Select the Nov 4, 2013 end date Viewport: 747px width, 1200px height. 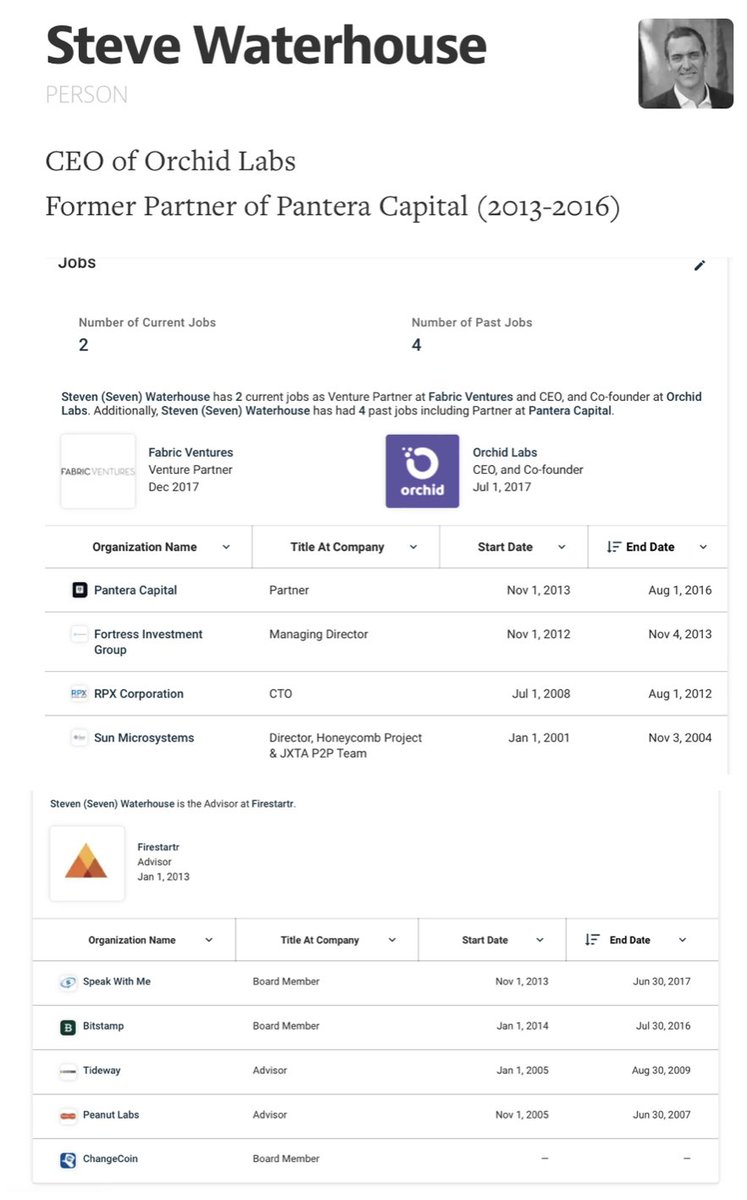[680, 634]
